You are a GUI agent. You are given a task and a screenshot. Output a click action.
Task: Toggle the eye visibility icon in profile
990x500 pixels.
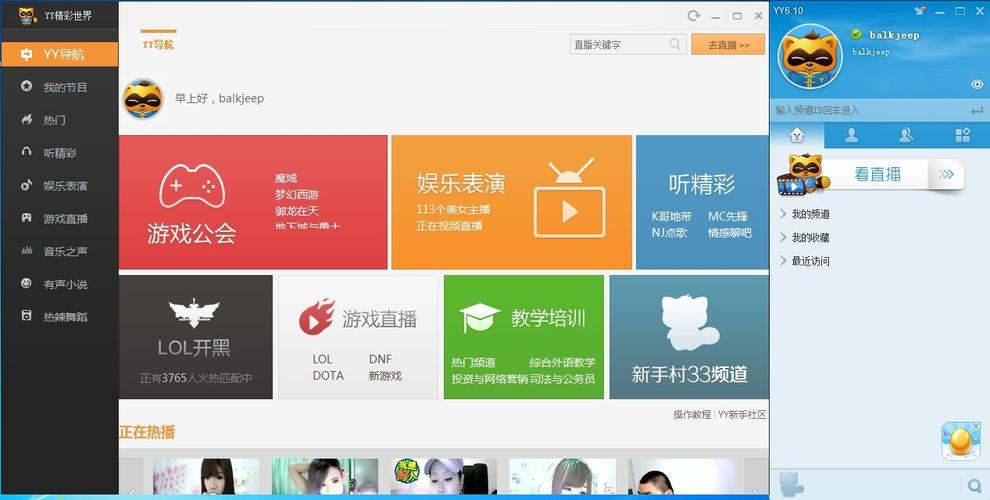(977, 85)
